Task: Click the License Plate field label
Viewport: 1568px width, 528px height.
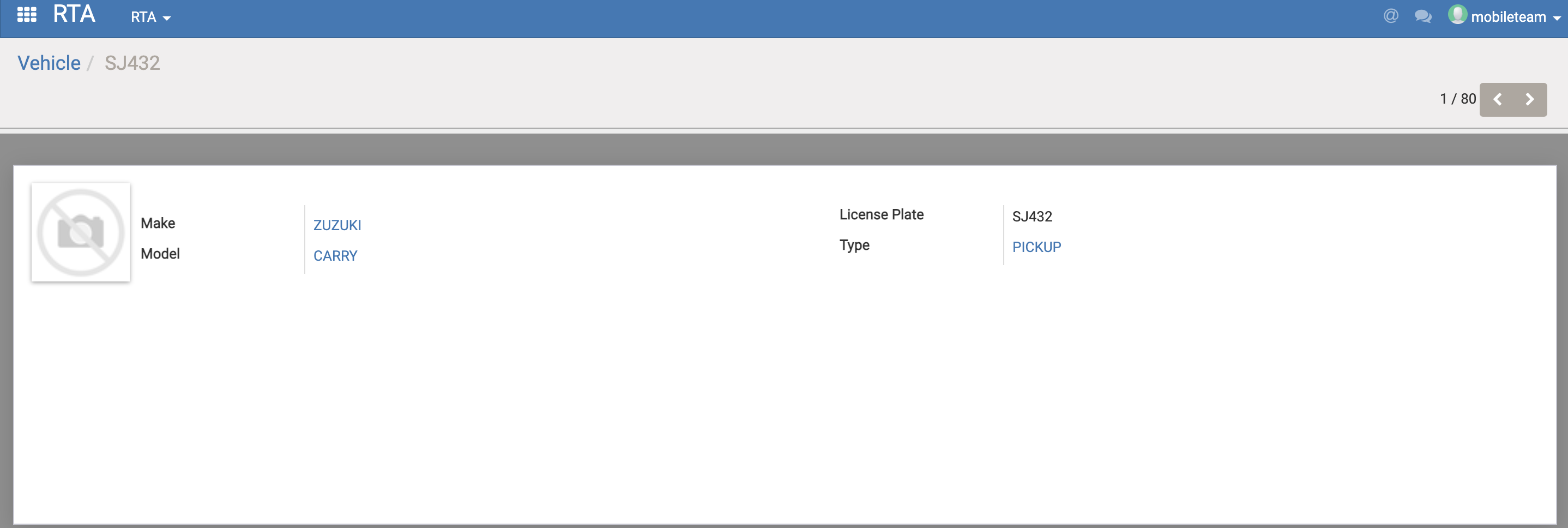Action: pyautogui.click(x=882, y=214)
